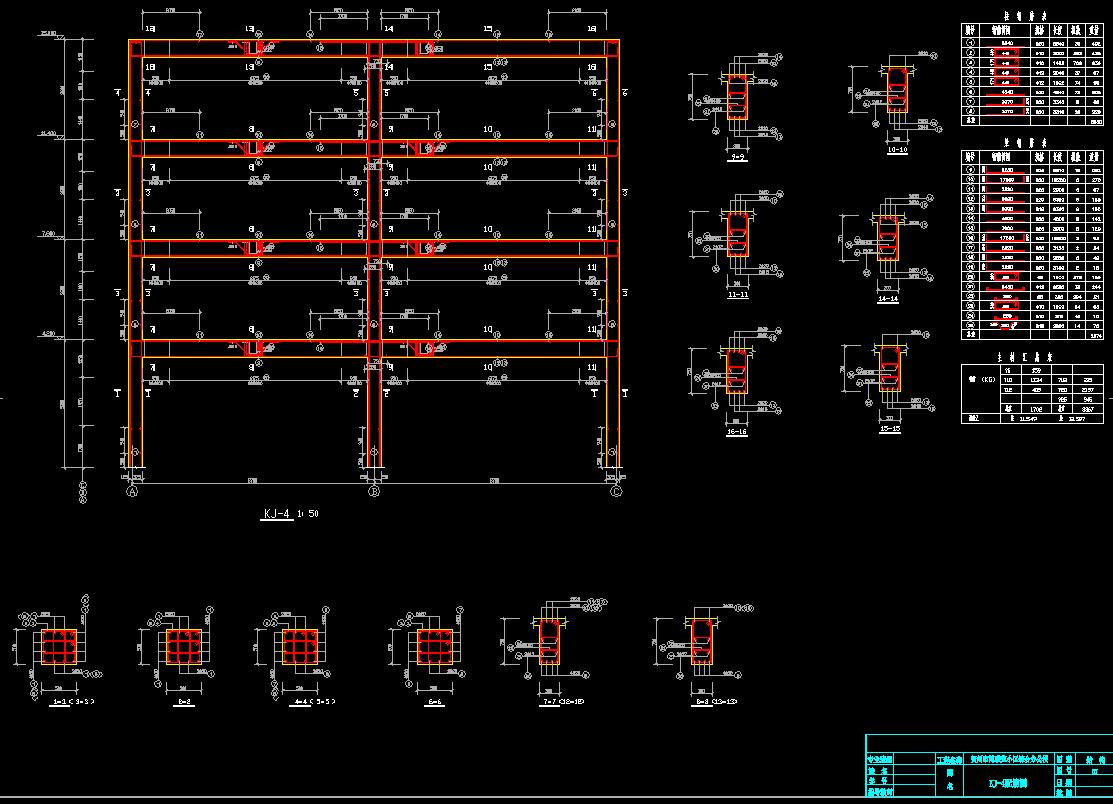Viewport: 1113px width, 804px height.
Task: Click the axis bubble C below the frame
Action: [x=617, y=492]
